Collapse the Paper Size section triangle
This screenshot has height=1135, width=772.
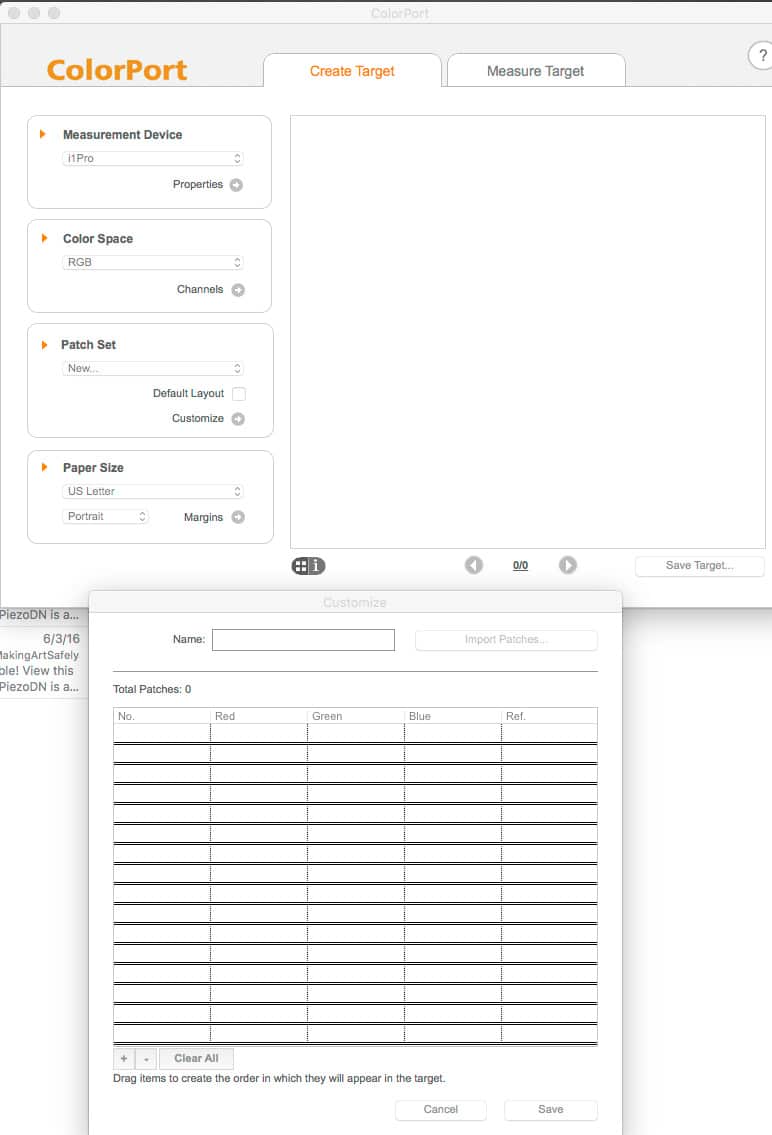(x=44, y=468)
